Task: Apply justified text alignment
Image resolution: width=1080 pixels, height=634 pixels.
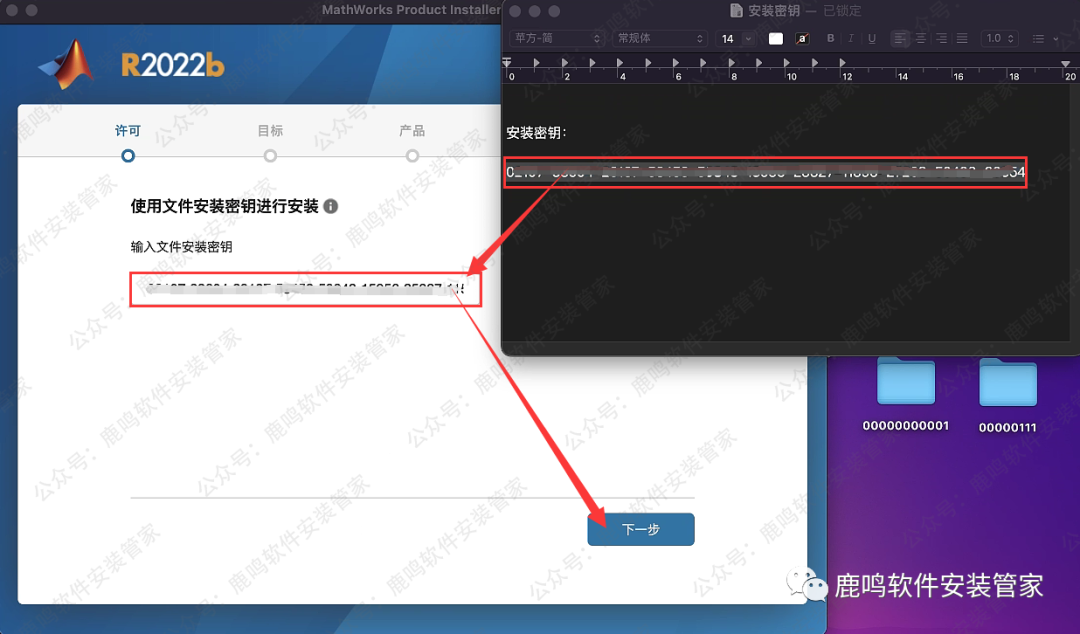Action: (x=960, y=38)
